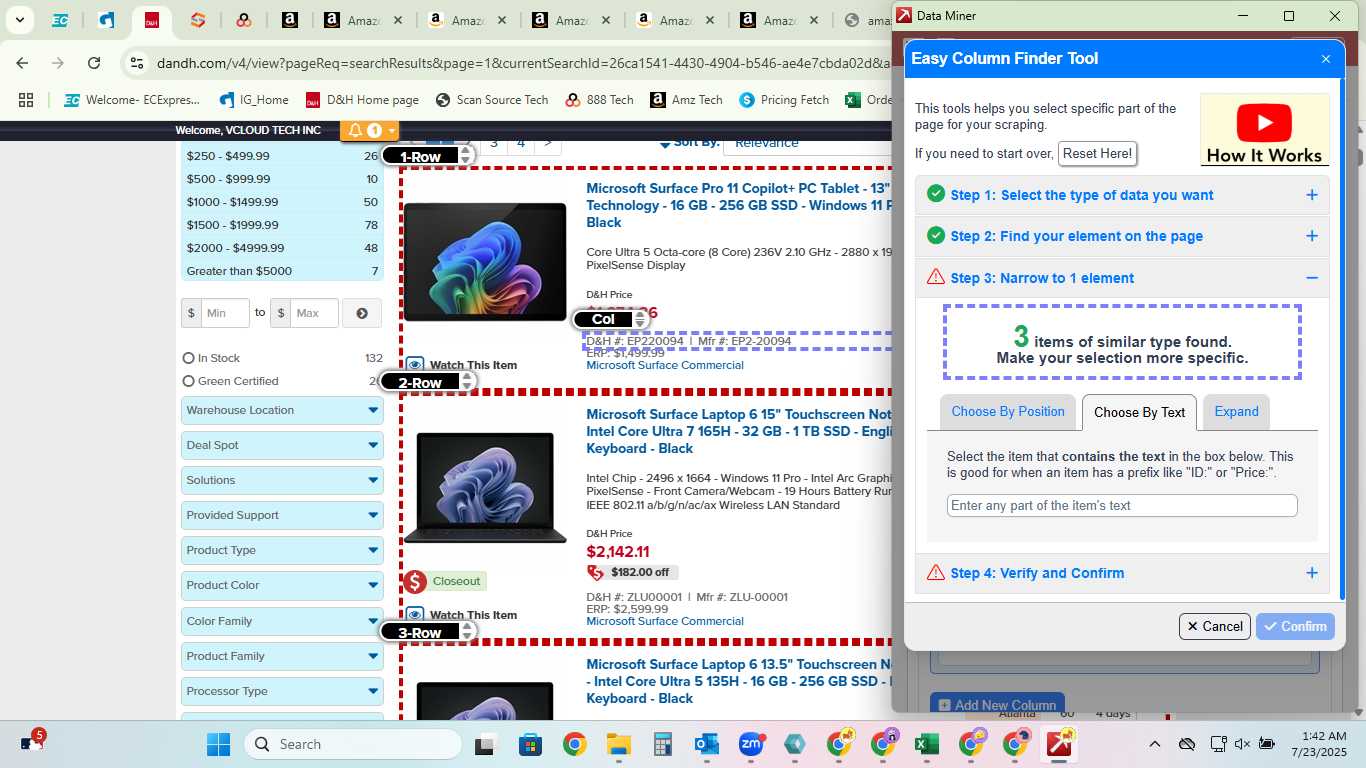Reload the dandh.com page
This screenshot has width=1366, height=768.
click(94, 63)
